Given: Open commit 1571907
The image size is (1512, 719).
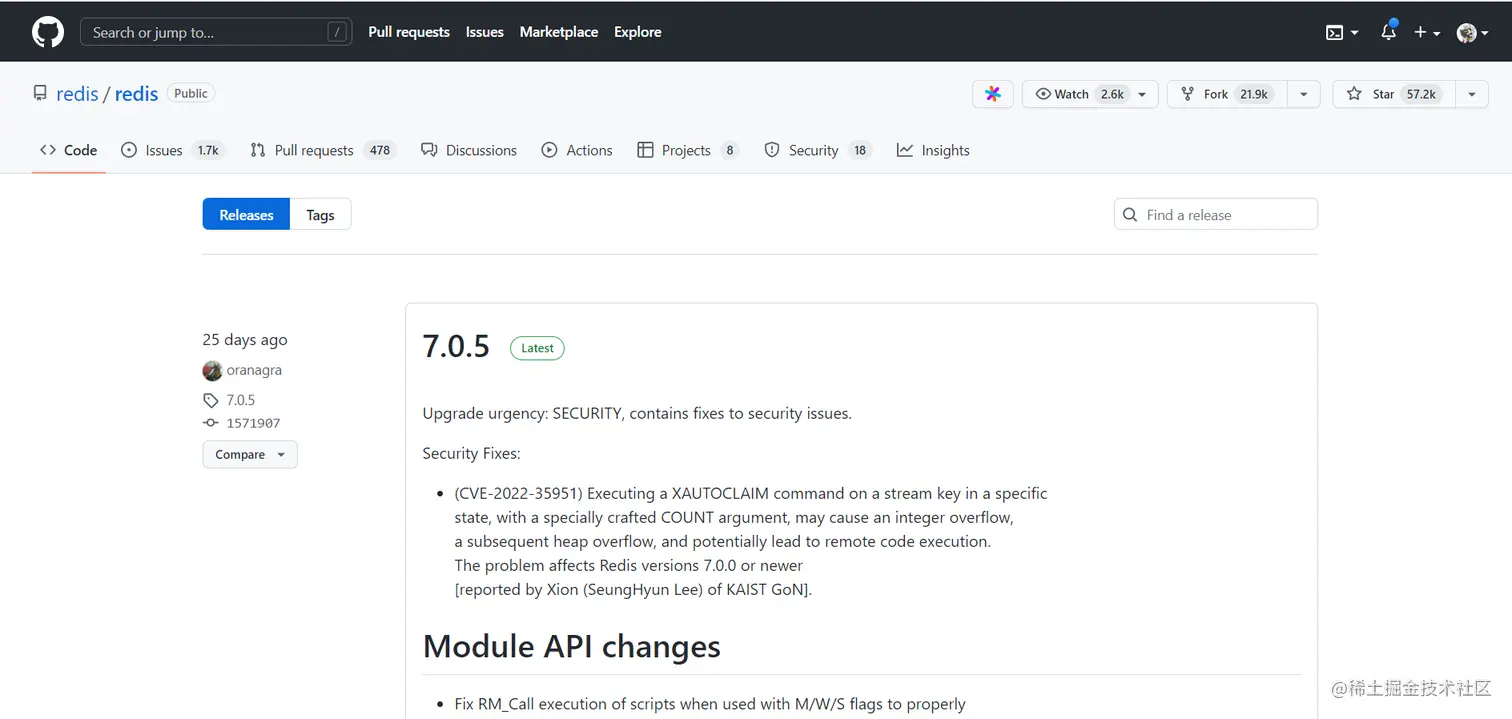Looking at the screenshot, I should click(x=253, y=423).
